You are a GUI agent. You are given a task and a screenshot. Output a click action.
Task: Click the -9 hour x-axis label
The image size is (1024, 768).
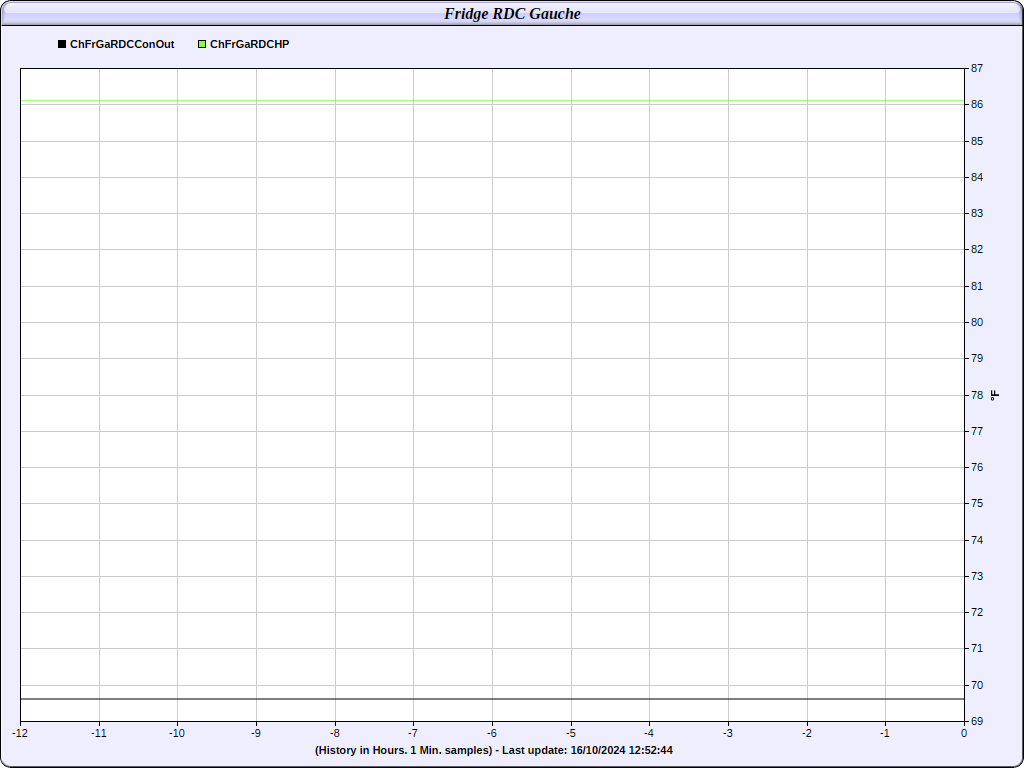pyautogui.click(x=256, y=733)
